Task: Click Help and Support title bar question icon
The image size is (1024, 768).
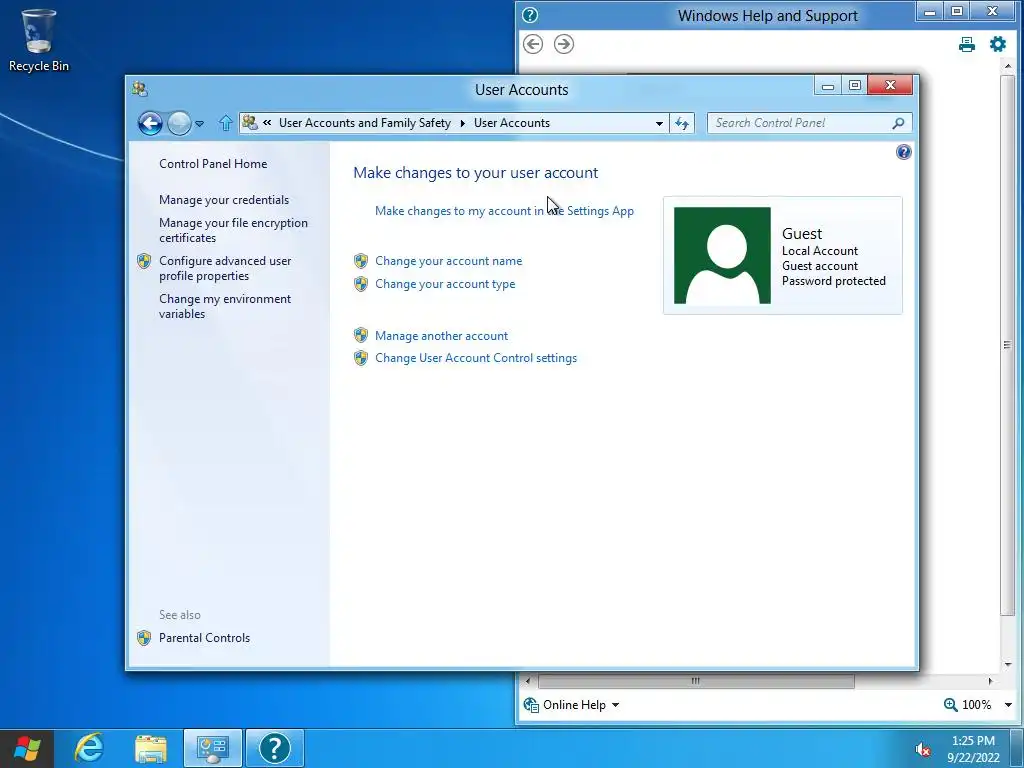Action: coord(530,14)
